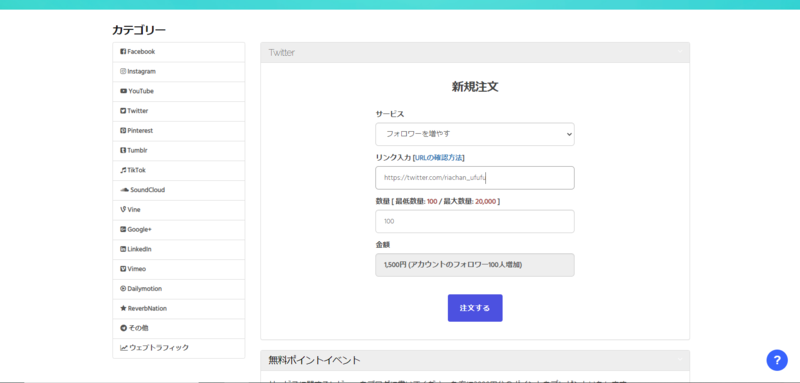Click the 金額 field label
The height and width of the screenshot is (383, 800).
(x=383, y=245)
